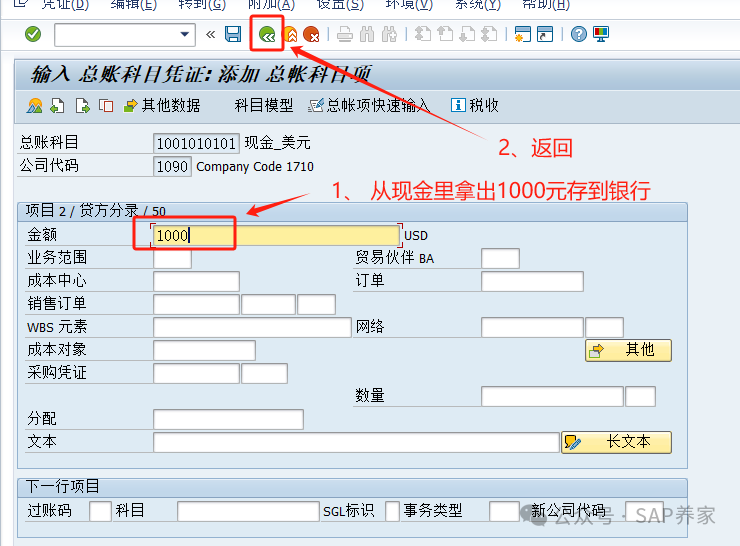Screen dimensions: 740x546
Task: Click the first 采购凭证 input field
Action: pyautogui.click(x=196, y=374)
